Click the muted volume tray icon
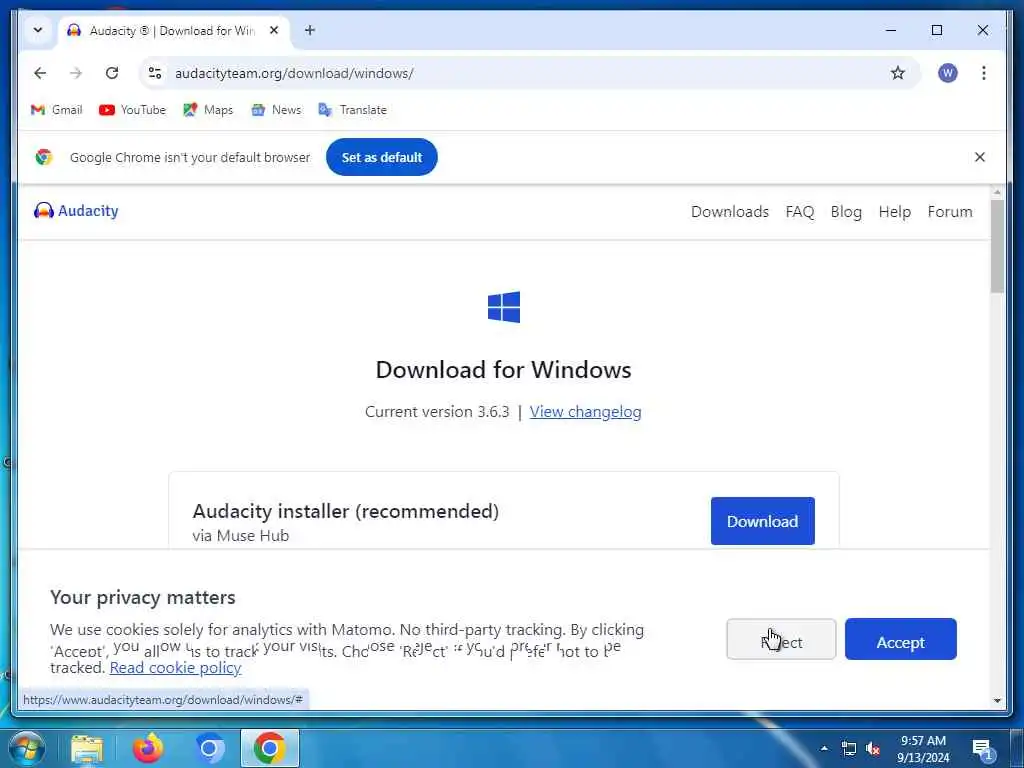The height and width of the screenshot is (768, 1024). (x=872, y=749)
